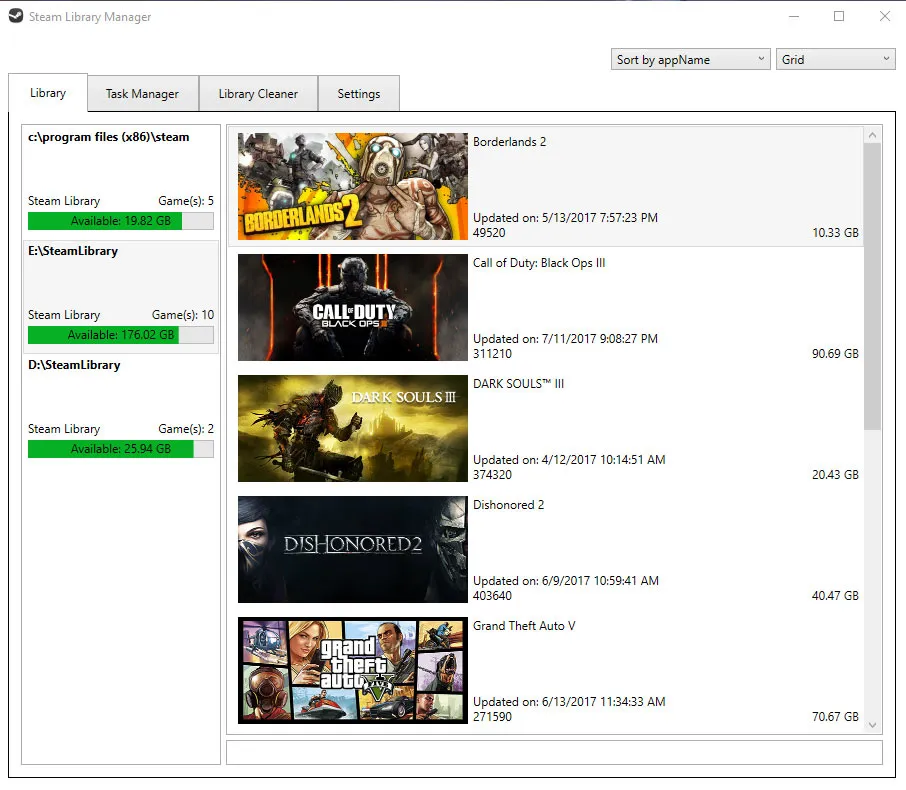
Task: Click Updated on: 7/11/2017 9:08:27 PM
Action: (565, 339)
